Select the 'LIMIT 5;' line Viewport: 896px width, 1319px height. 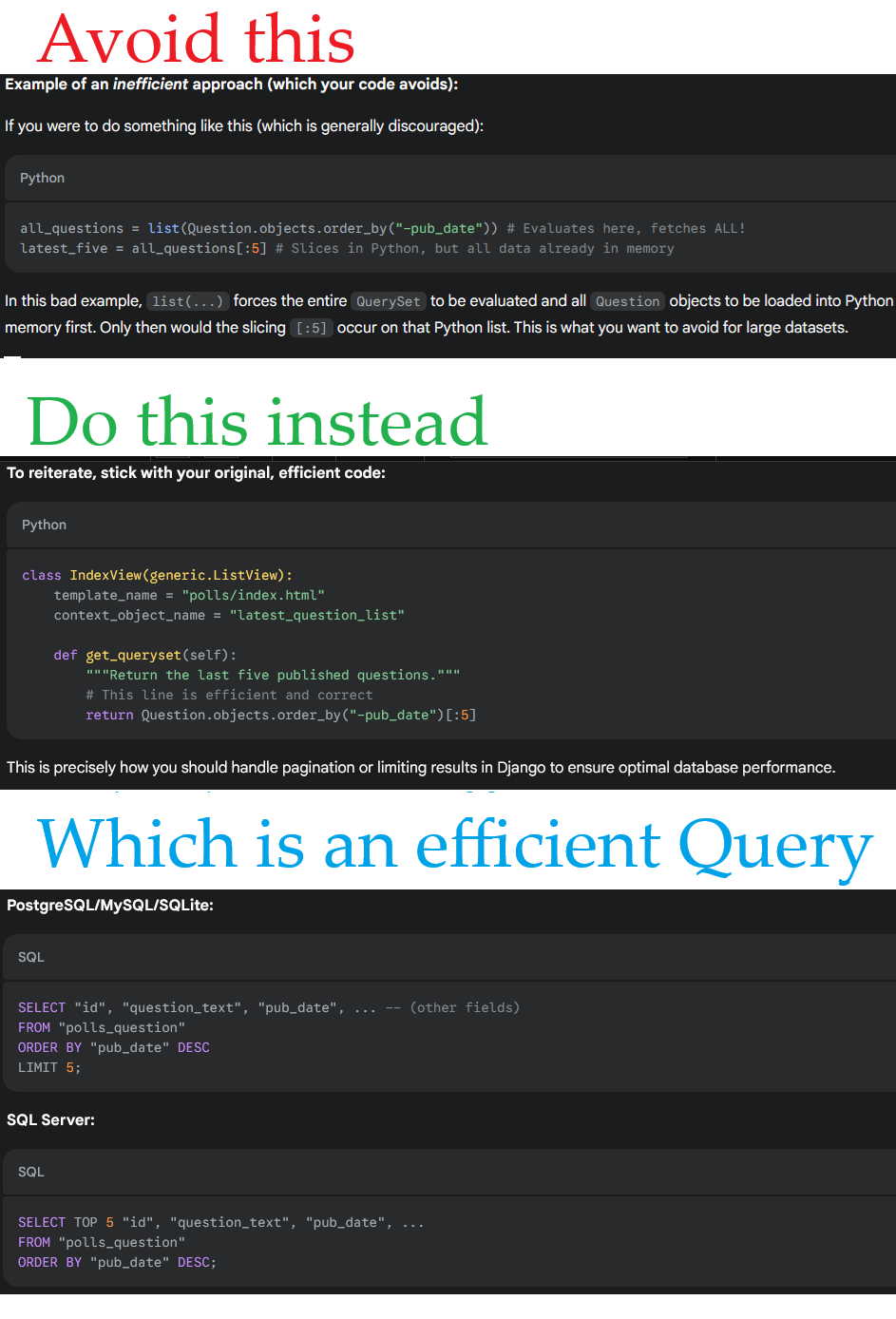click(49, 1067)
